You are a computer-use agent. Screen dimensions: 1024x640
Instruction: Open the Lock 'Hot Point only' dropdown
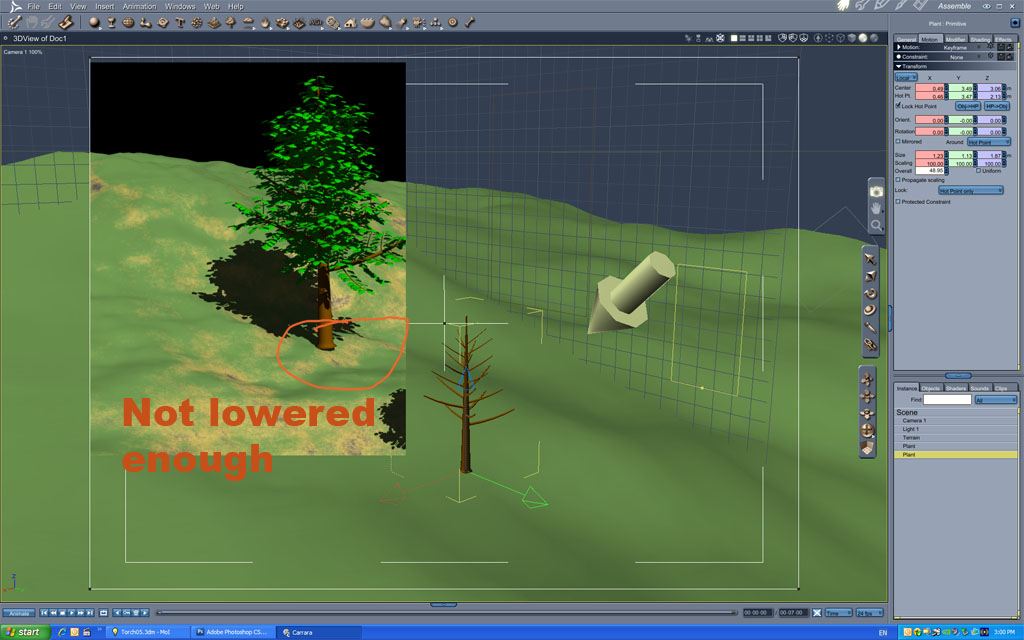[x=970, y=190]
